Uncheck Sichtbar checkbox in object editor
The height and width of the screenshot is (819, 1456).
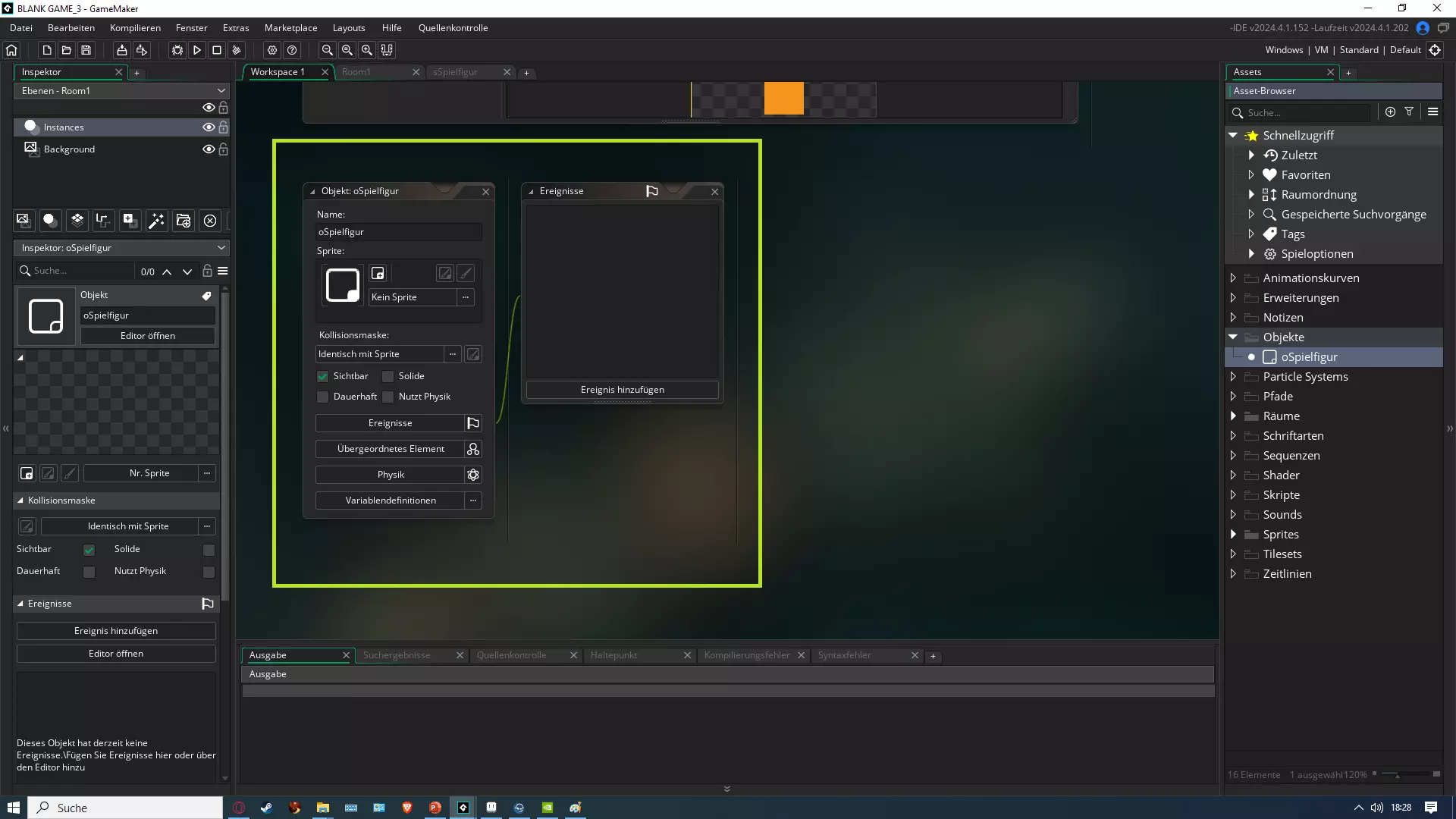(x=323, y=376)
